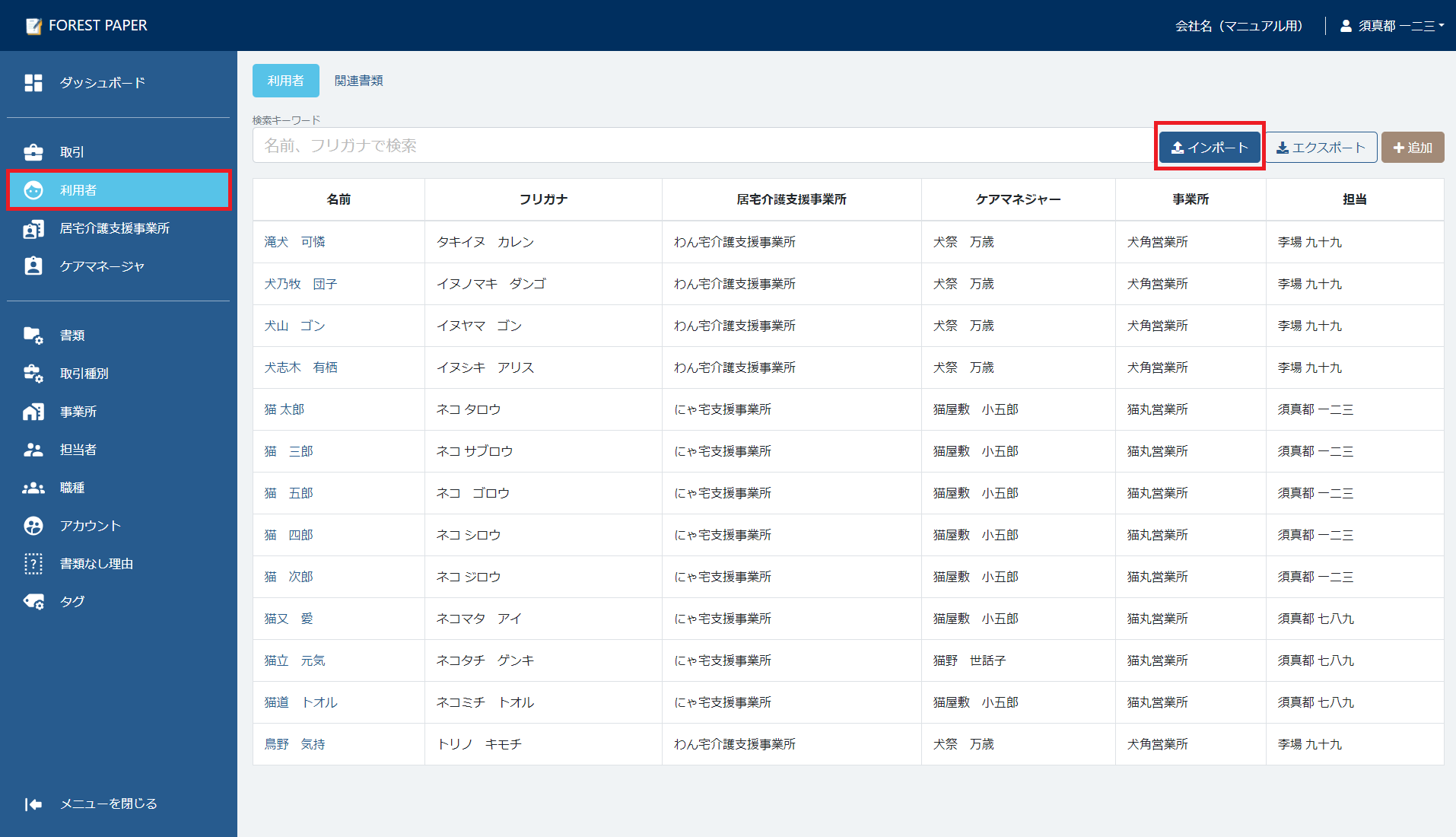Click the briefcase icon for 取引
The width and height of the screenshot is (1456, 837).
click(x=33, y=152)
